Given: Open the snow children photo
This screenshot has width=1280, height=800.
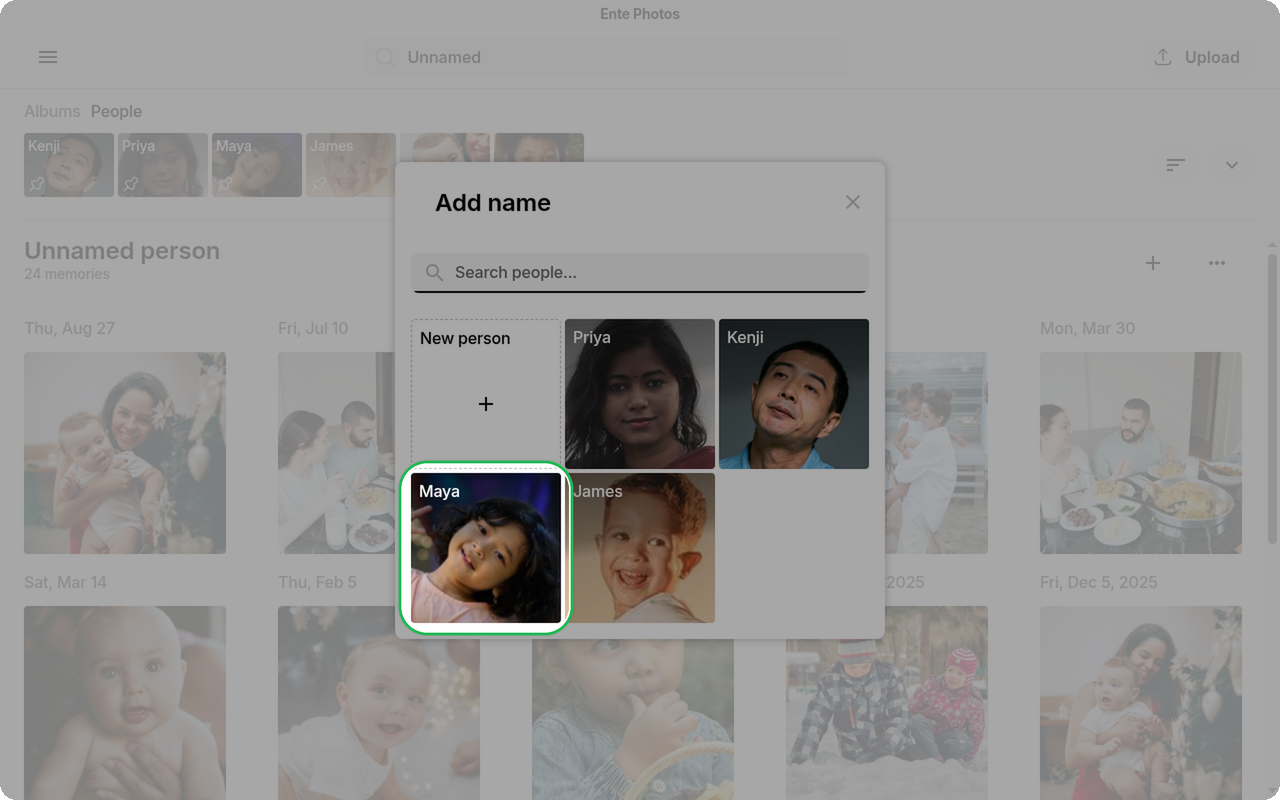Looking at the screenshot, I should point(887,703).
